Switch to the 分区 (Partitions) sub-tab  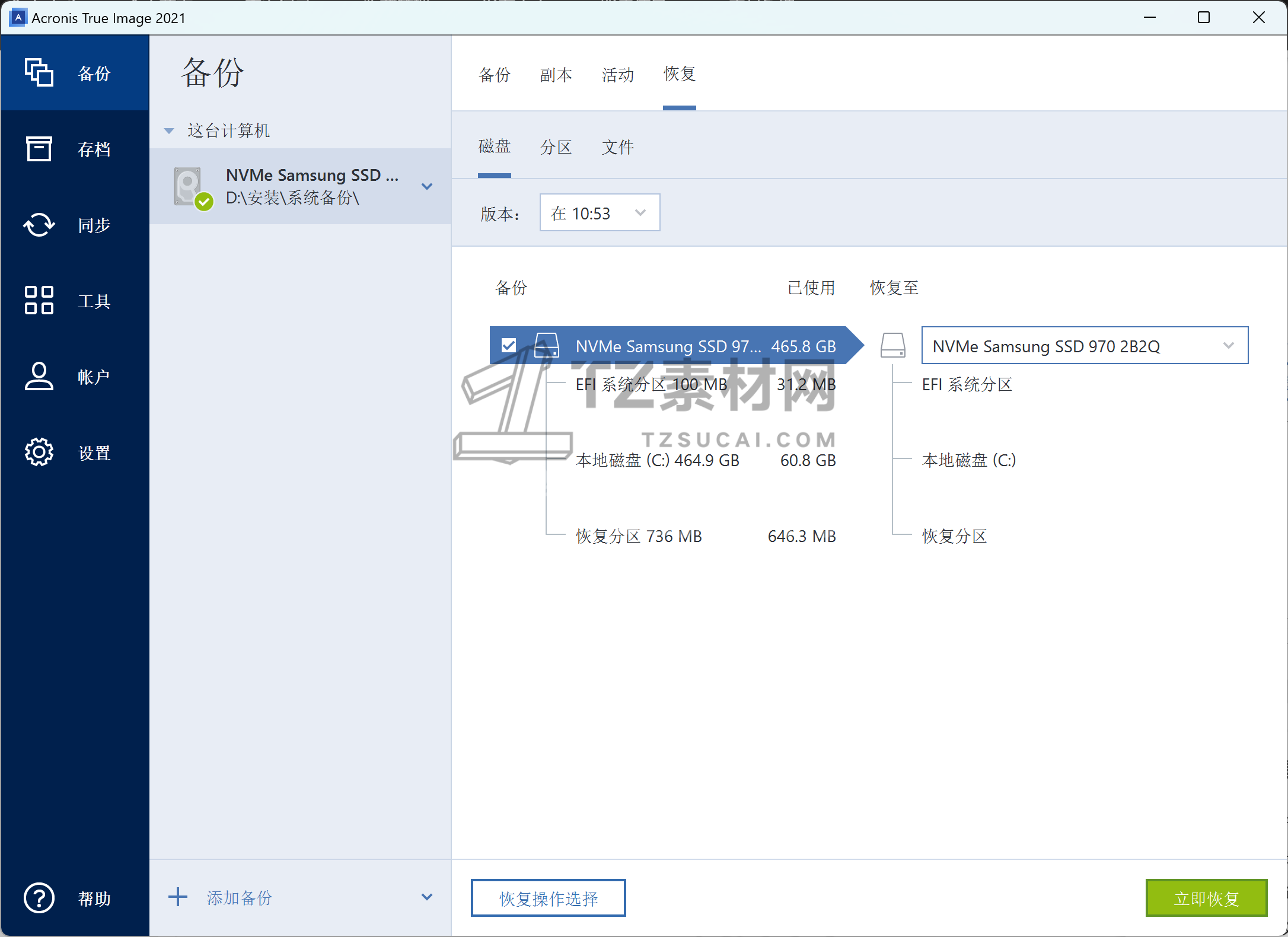tap(556, 147)
